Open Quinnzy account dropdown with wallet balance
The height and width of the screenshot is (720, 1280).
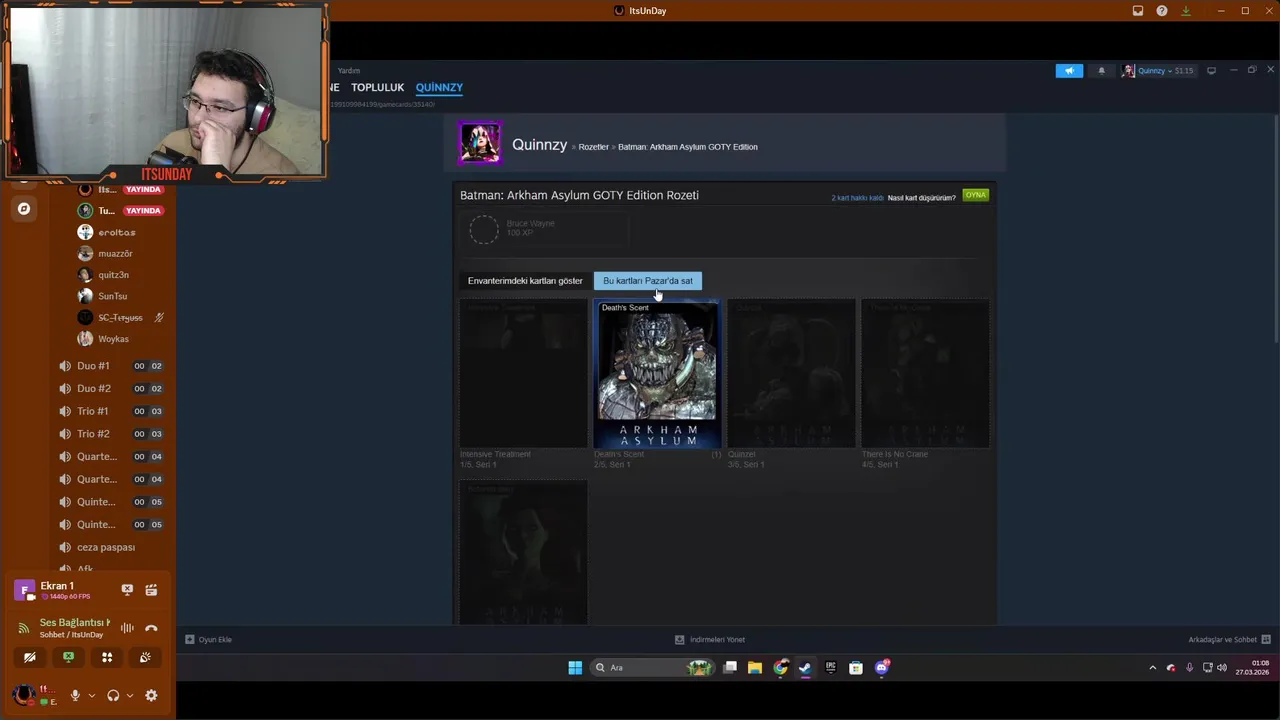pyautogui.click(x=1159, y=71)
